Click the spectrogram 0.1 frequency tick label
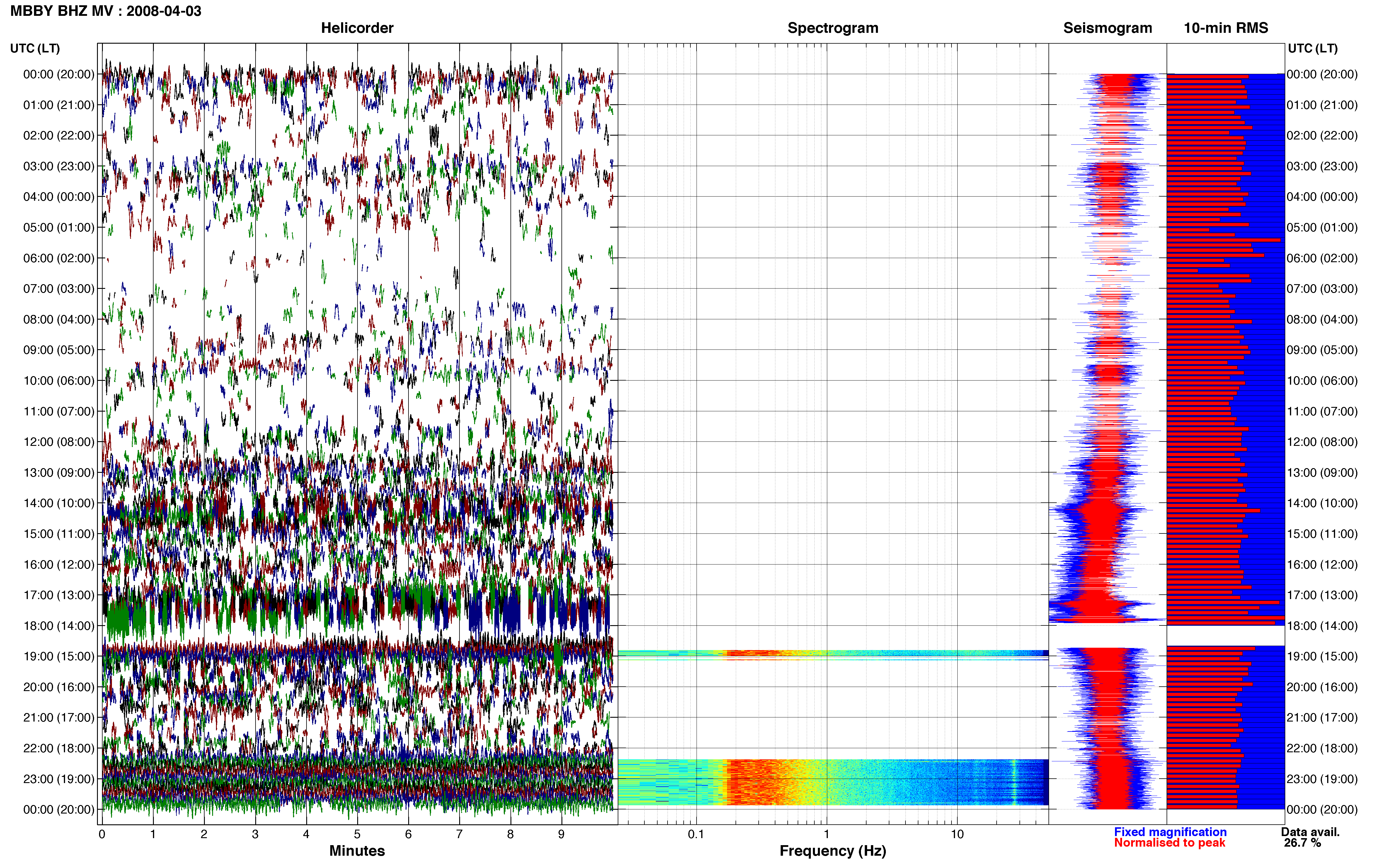This screenshot has height=868, width=1389. 696,835
